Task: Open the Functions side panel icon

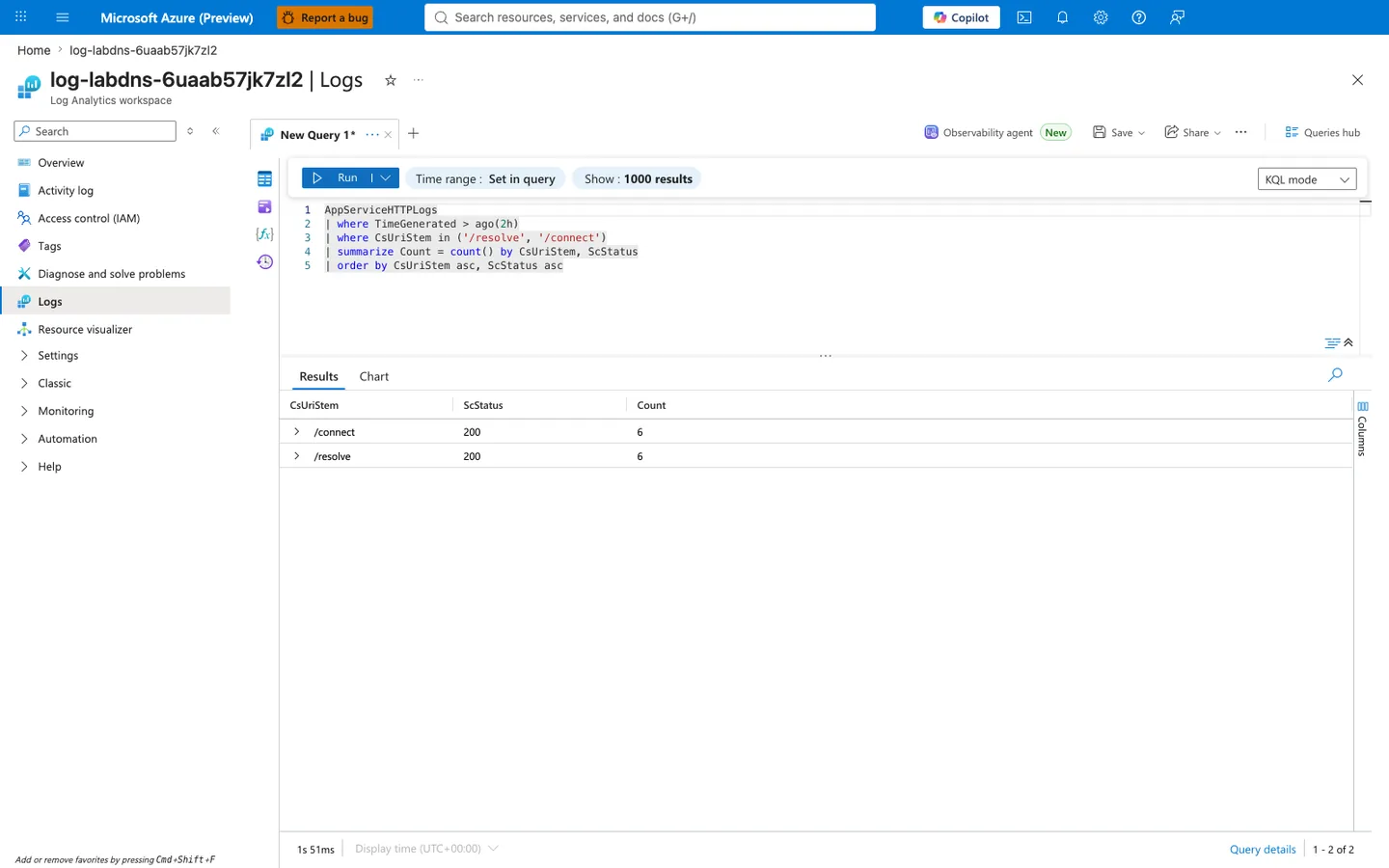Action: coord(265,234)
